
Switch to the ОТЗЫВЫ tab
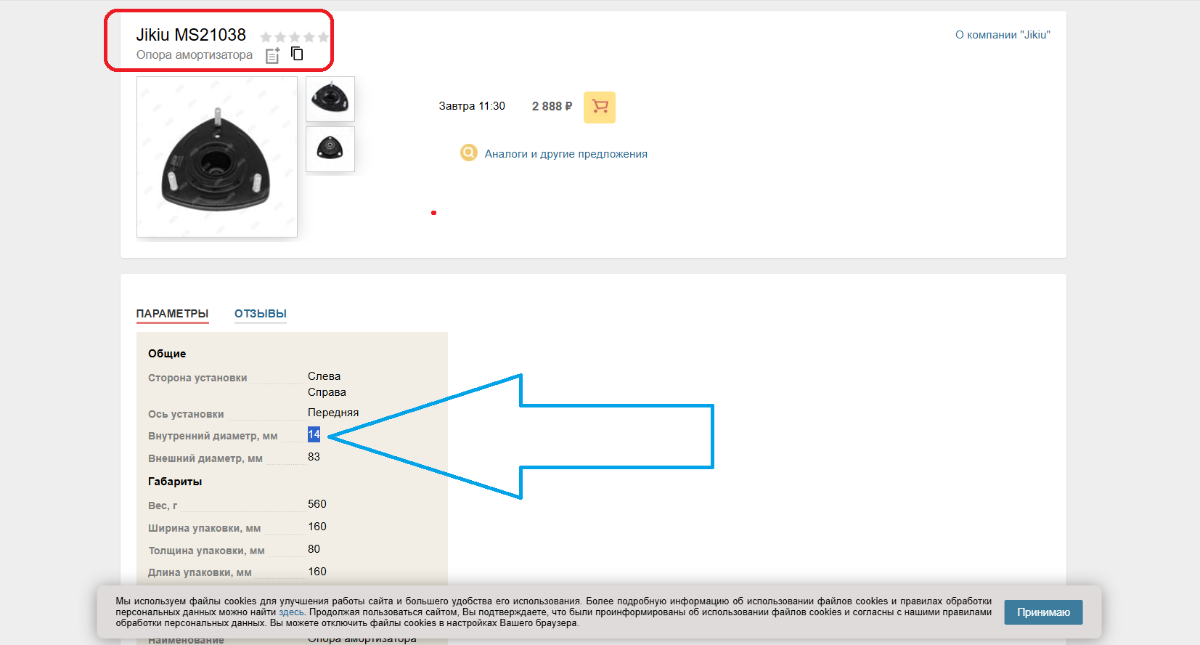tap(261, 314)
